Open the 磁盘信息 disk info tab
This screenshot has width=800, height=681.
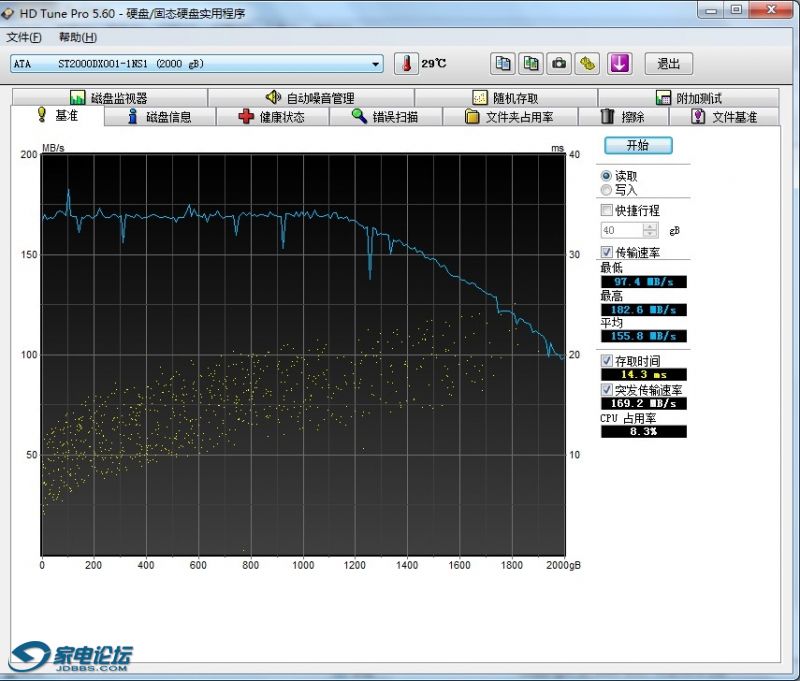[x=160, y=117]
